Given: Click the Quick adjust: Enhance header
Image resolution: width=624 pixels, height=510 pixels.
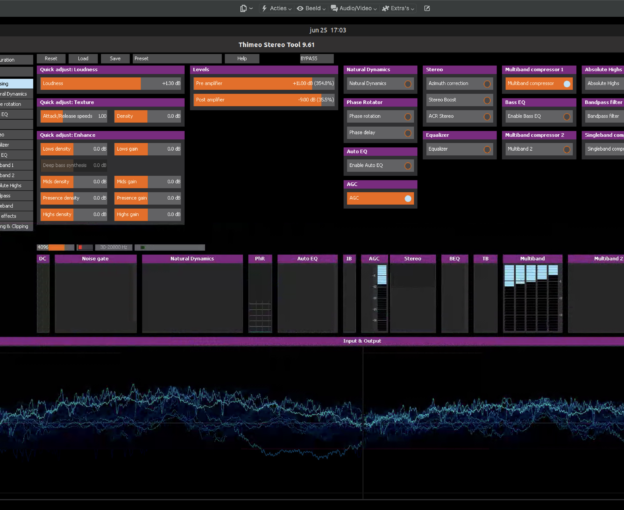Looking at the screenshot, I should [x=111, y=135].
